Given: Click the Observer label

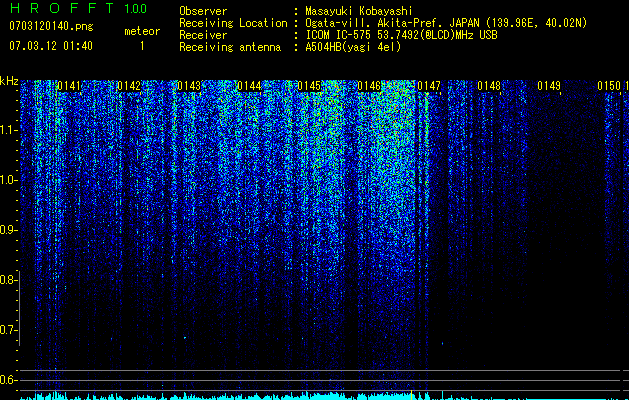Looking at the screenshot, I should coord(203,11).
